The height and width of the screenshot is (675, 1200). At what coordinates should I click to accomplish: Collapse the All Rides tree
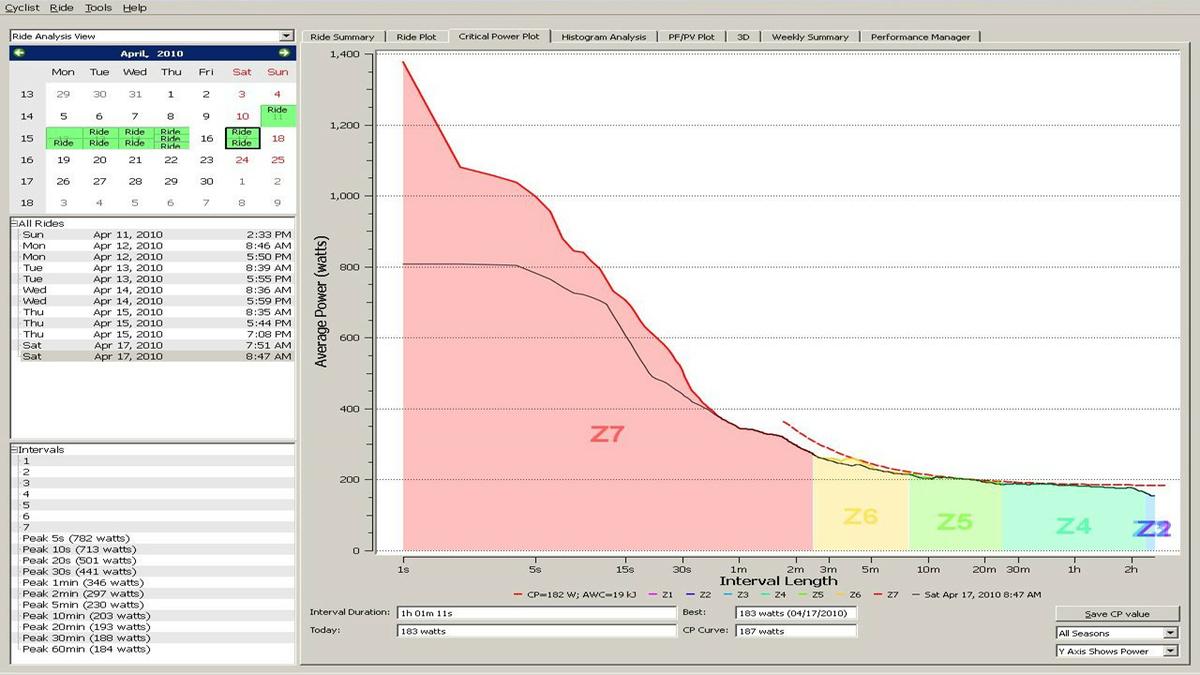click(14, 223)
